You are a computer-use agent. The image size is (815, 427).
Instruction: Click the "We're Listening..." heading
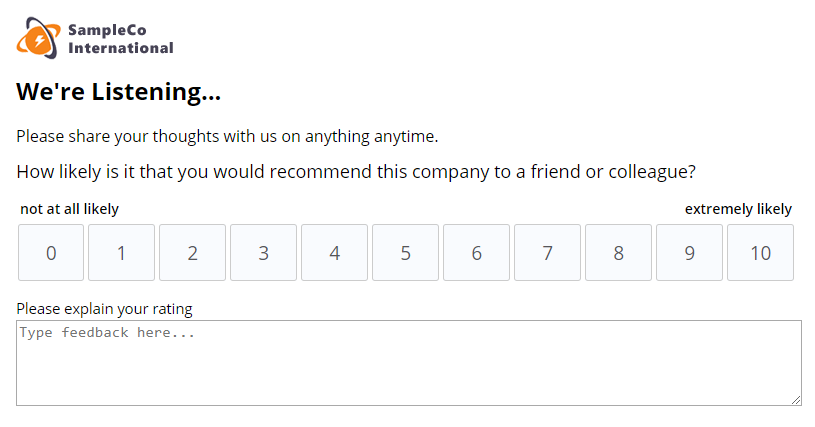[118, 92]
